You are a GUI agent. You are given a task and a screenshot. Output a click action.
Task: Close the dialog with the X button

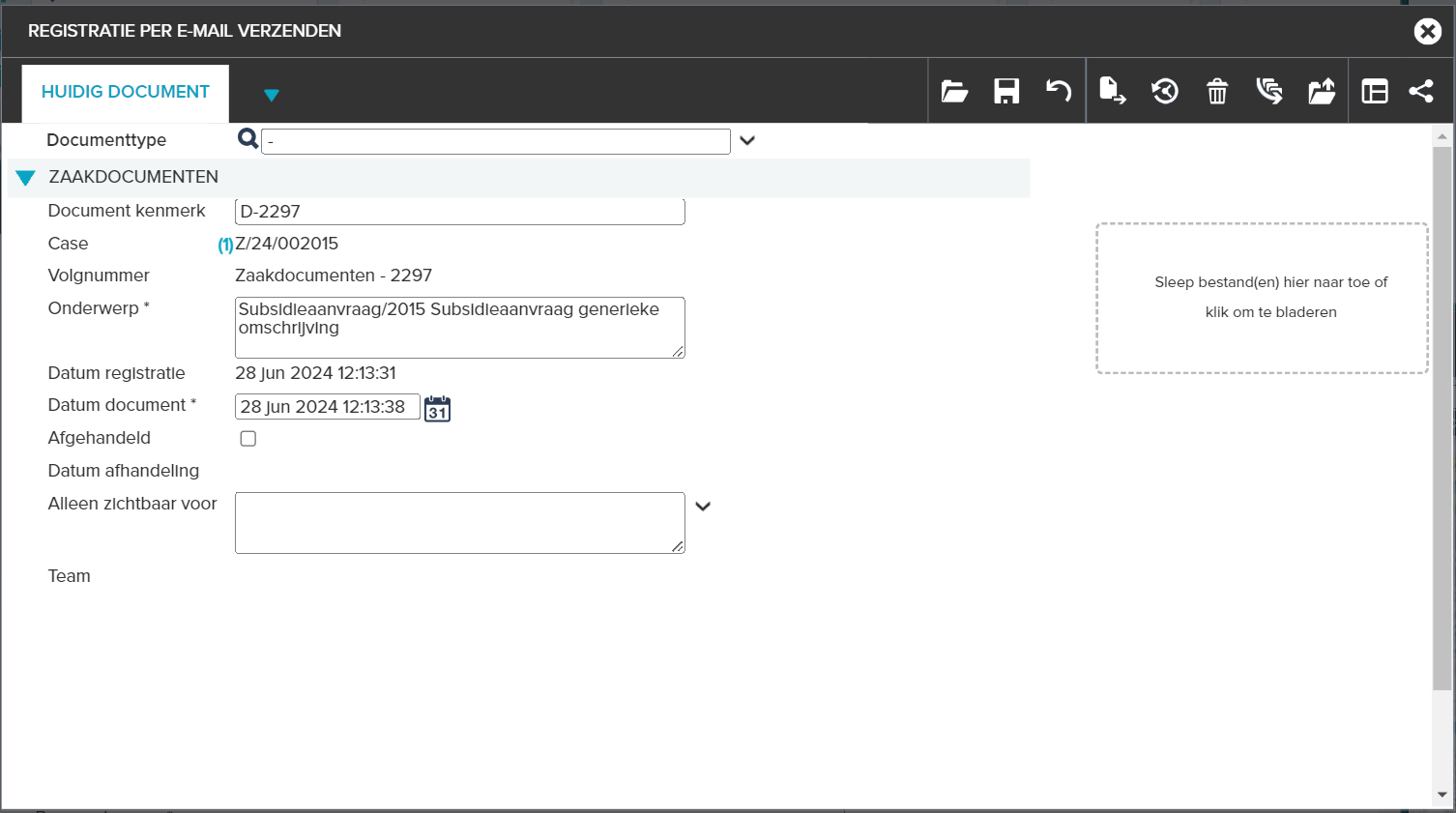coord(1427,31)
